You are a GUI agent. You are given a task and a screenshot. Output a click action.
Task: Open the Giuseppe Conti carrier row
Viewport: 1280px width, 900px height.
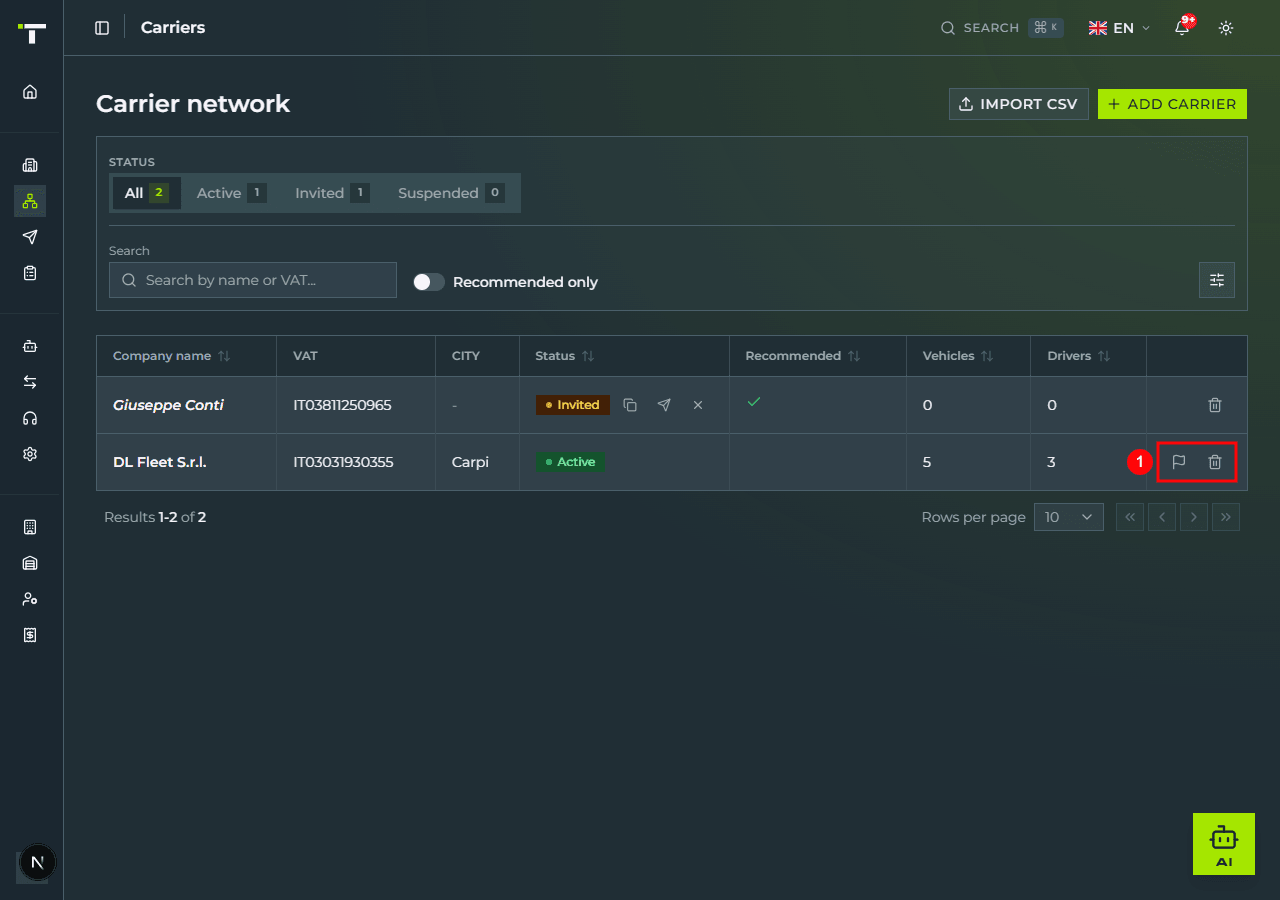672,405
